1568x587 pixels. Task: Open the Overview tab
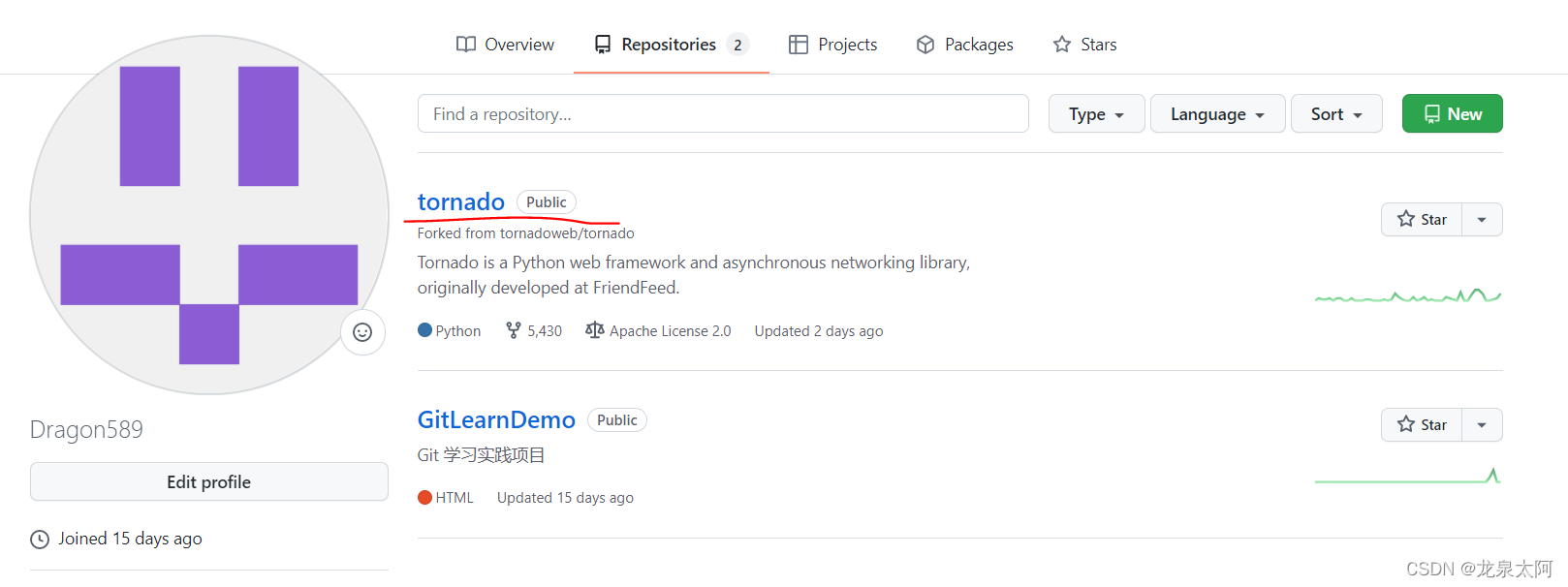pyautogui.click(x=505, y=45)
